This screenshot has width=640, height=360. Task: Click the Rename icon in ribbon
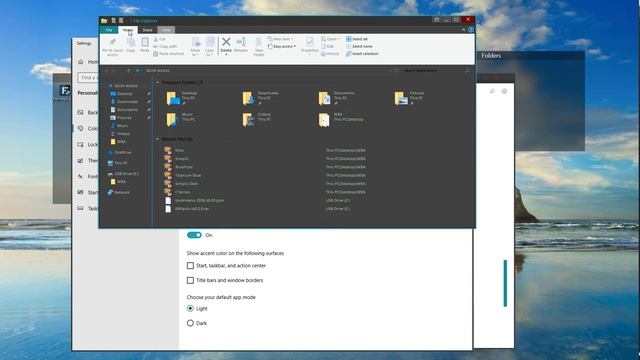tap(241, 42)
